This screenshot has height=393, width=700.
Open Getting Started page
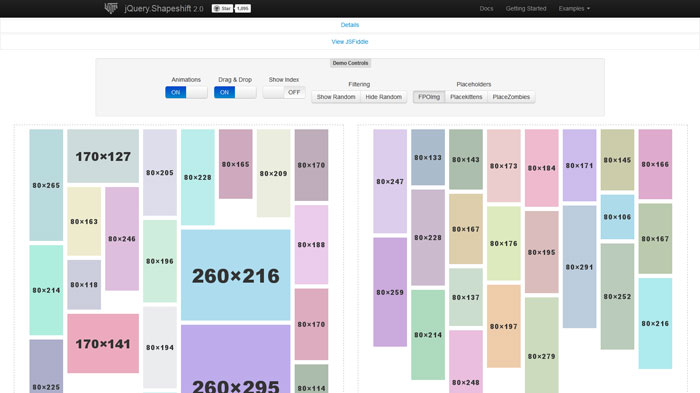tap(526, 8)
